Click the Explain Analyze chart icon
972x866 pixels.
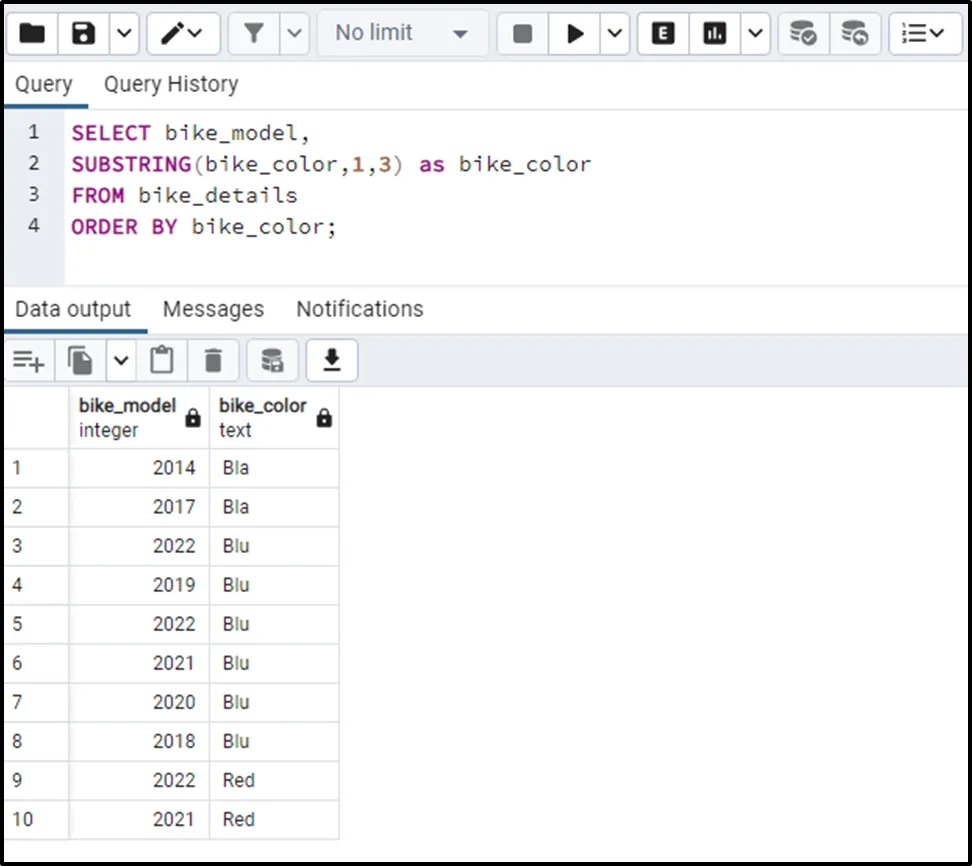coord(714,34)
